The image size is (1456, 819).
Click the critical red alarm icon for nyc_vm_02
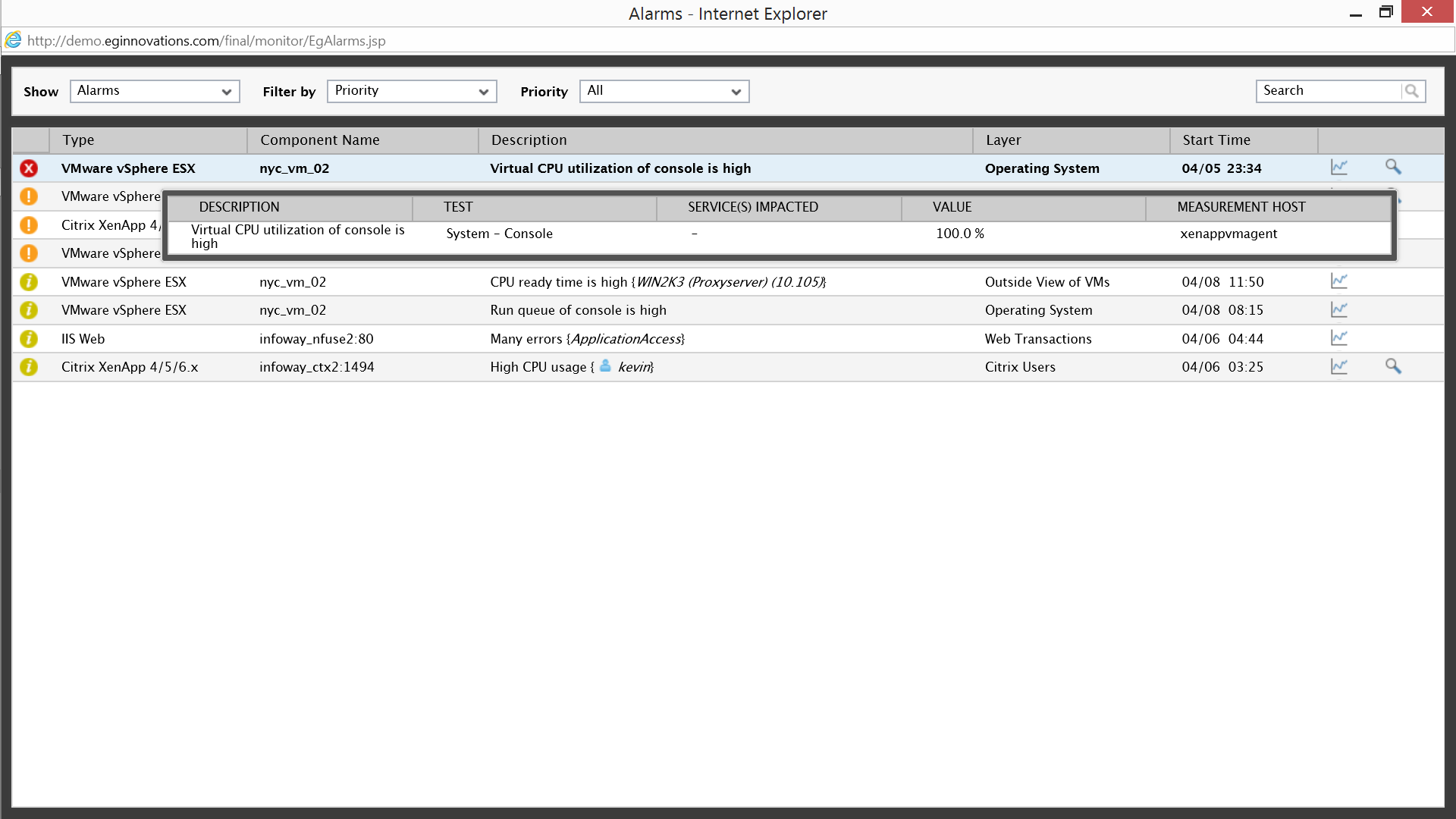29,168
